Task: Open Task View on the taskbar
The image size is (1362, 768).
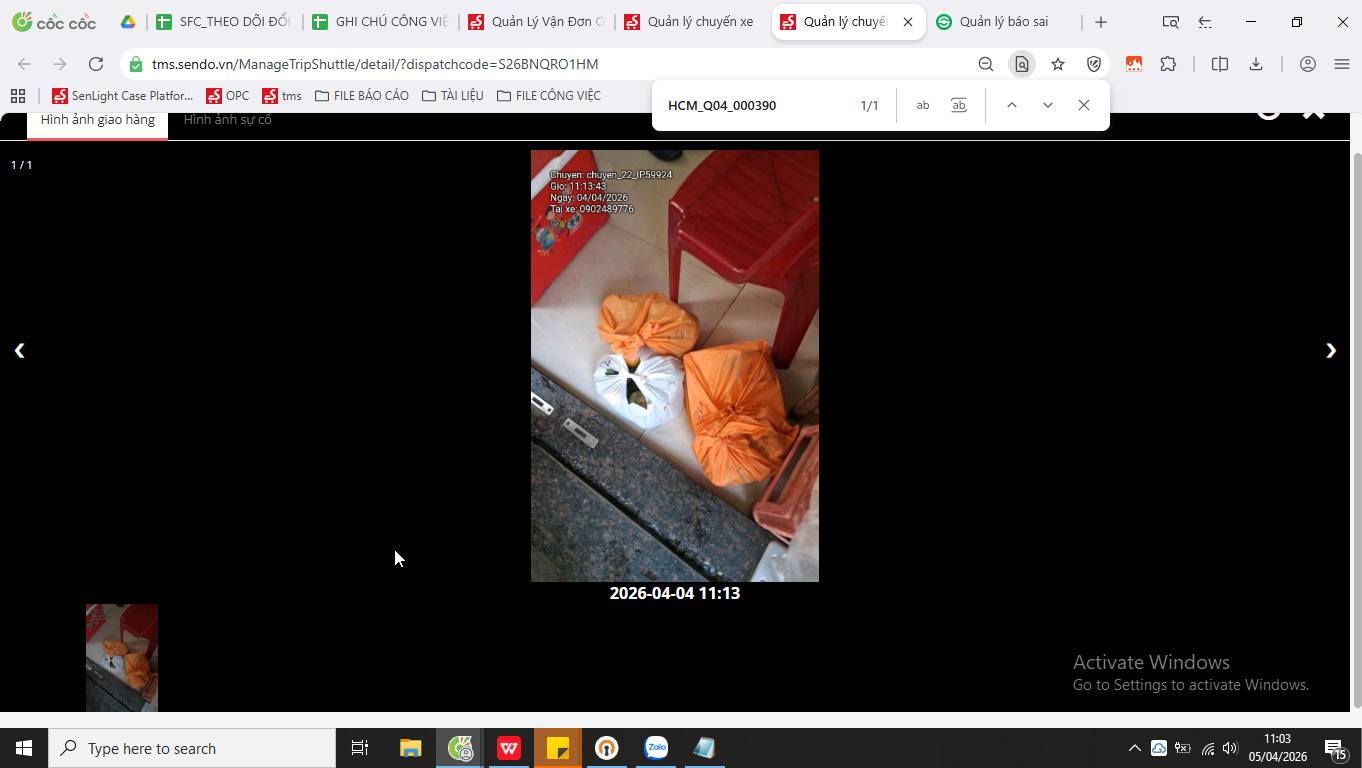Action: coord(360,748)
